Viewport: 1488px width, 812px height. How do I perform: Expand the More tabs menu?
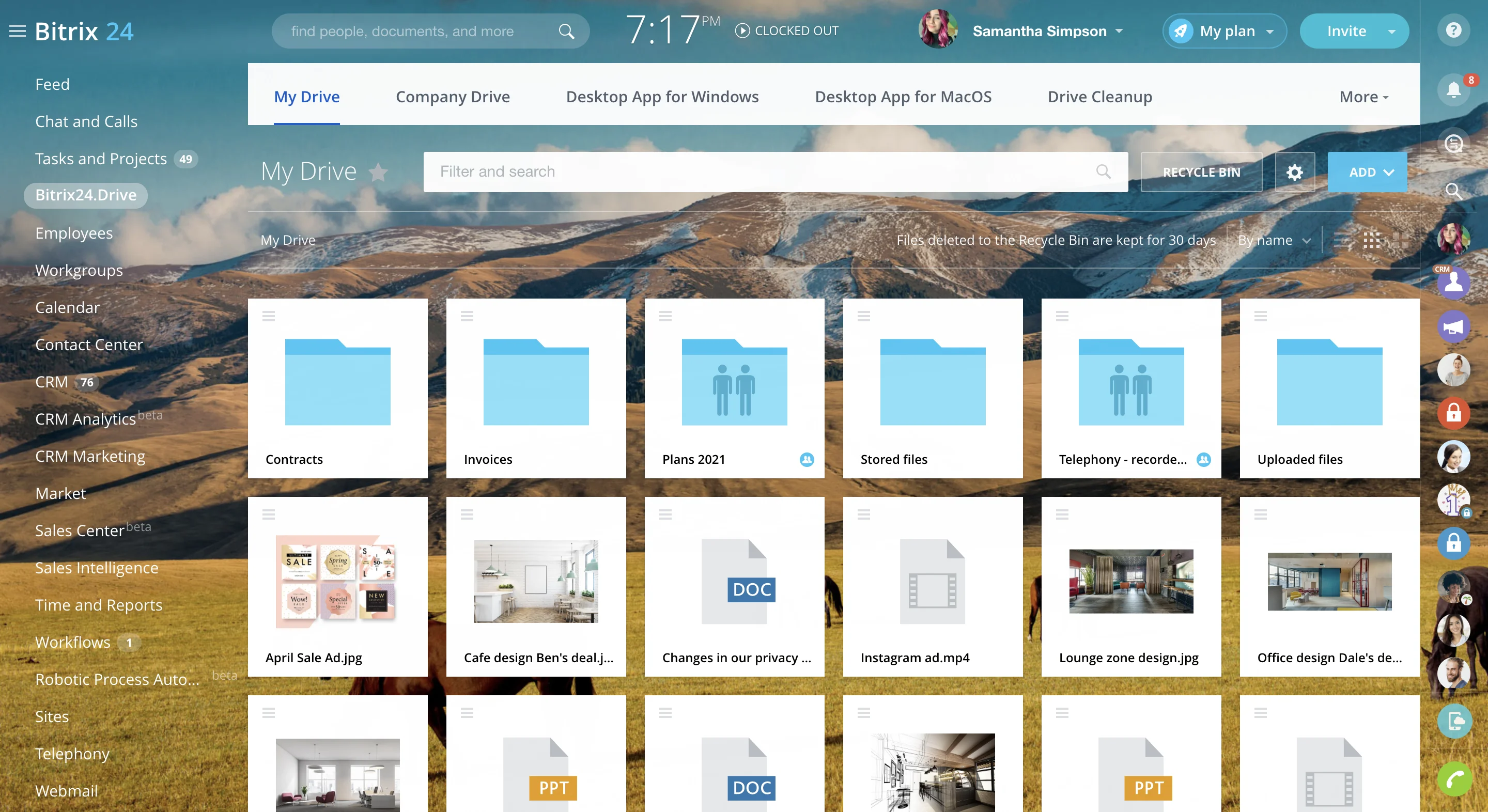pos(1363,97)
